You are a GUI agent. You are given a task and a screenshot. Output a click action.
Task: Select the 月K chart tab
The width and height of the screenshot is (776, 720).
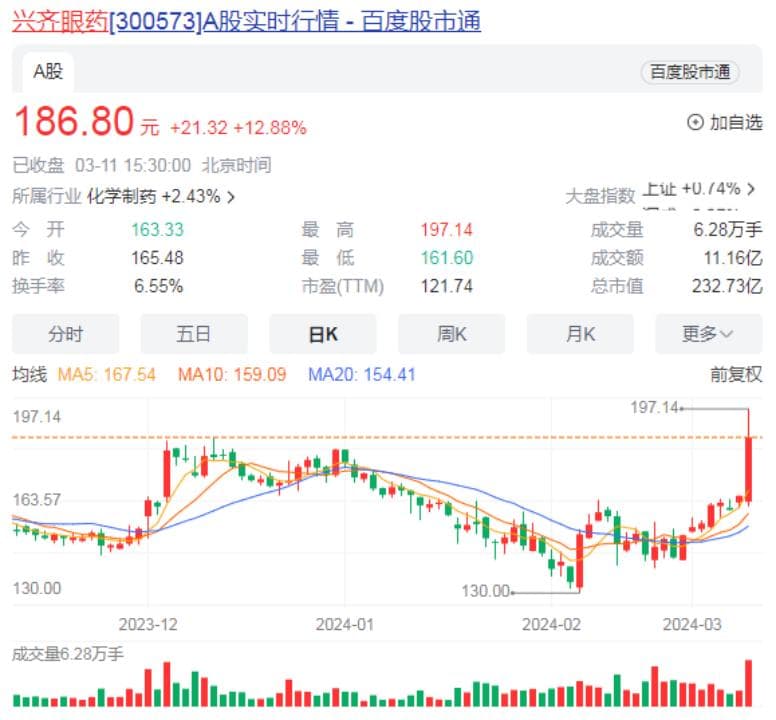coord(580,334)
